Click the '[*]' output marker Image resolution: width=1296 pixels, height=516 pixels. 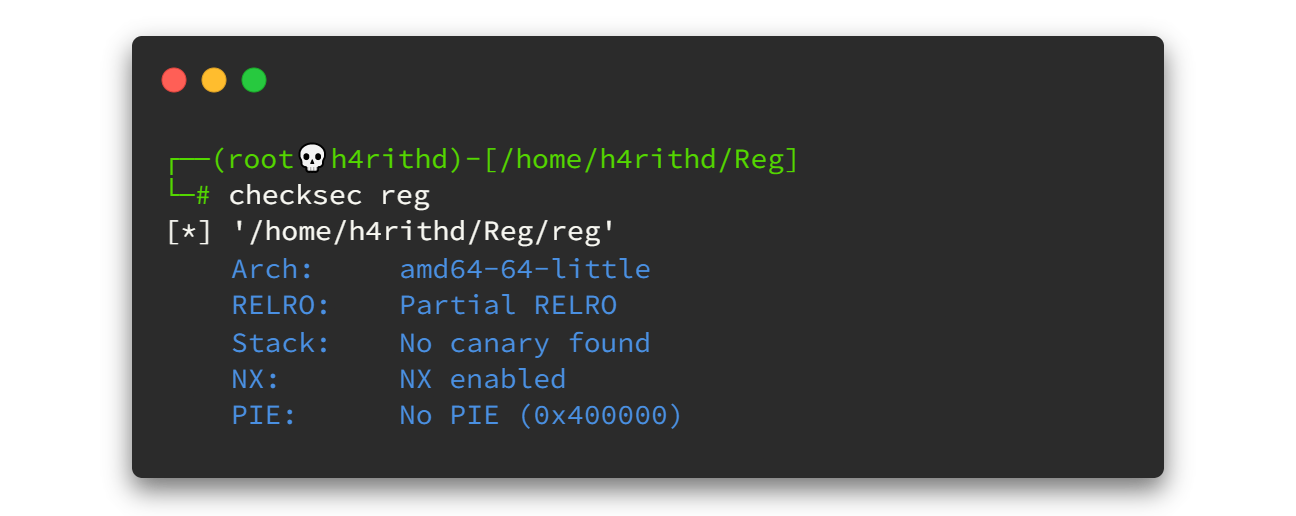coord(190,232)
